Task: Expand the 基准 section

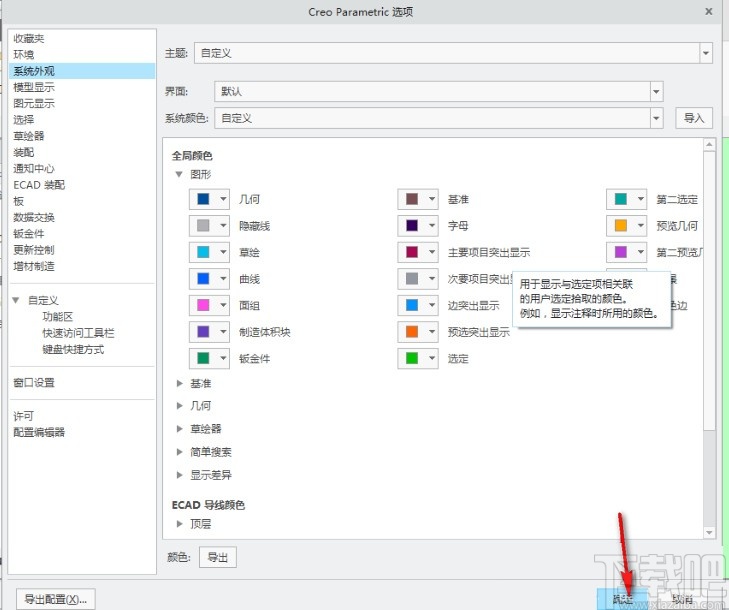Action: point(179,384)
